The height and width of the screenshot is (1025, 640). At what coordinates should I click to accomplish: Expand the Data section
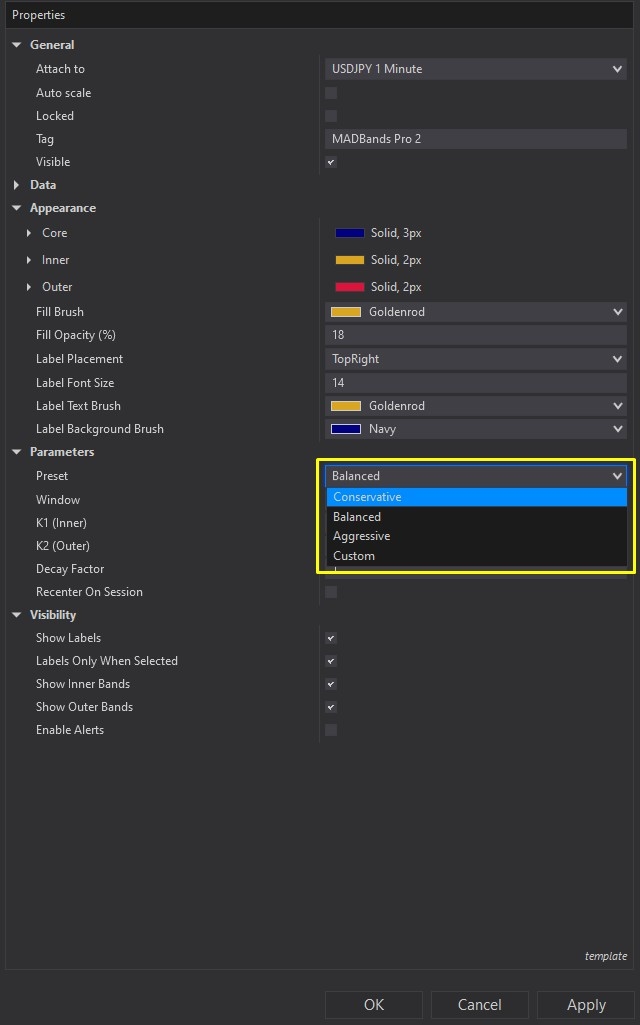coord(16,184)
